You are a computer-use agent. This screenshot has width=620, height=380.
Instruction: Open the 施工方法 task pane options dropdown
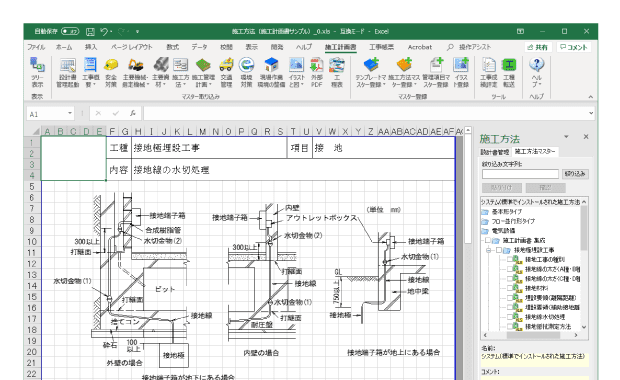pos(566,137)
